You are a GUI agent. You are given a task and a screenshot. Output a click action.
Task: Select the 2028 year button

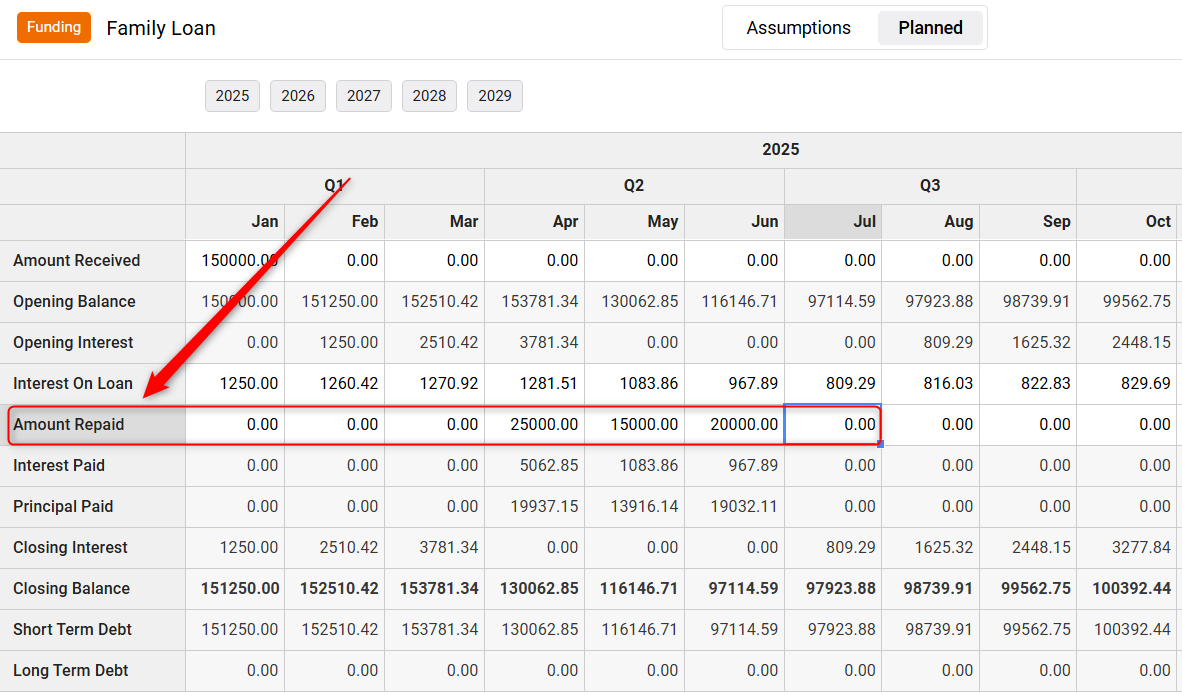(429, 96)
